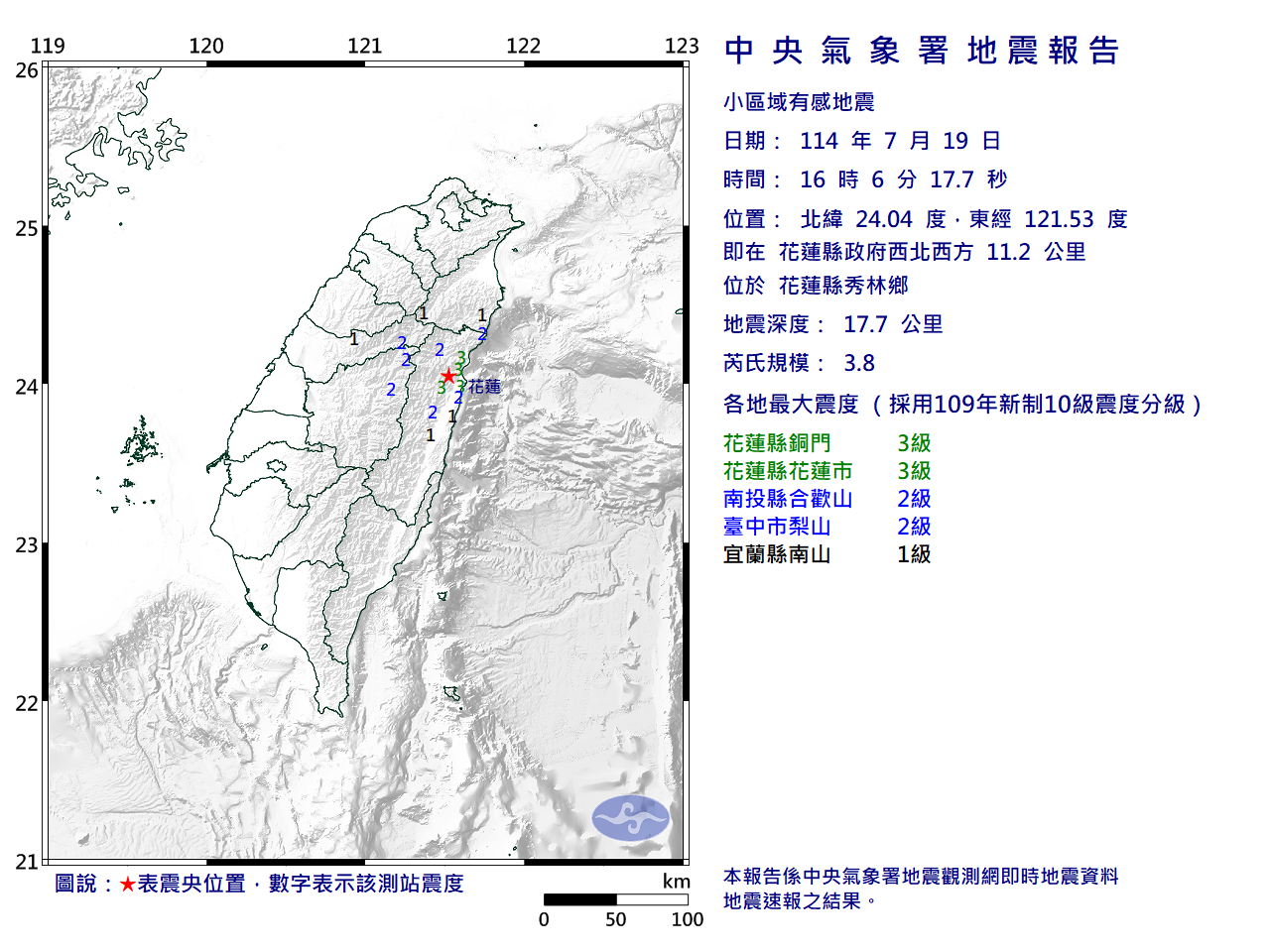Click the 芮氏規模 3.8 magnitude line
The width and height of the screenshot is (1270, 952).
799,363
